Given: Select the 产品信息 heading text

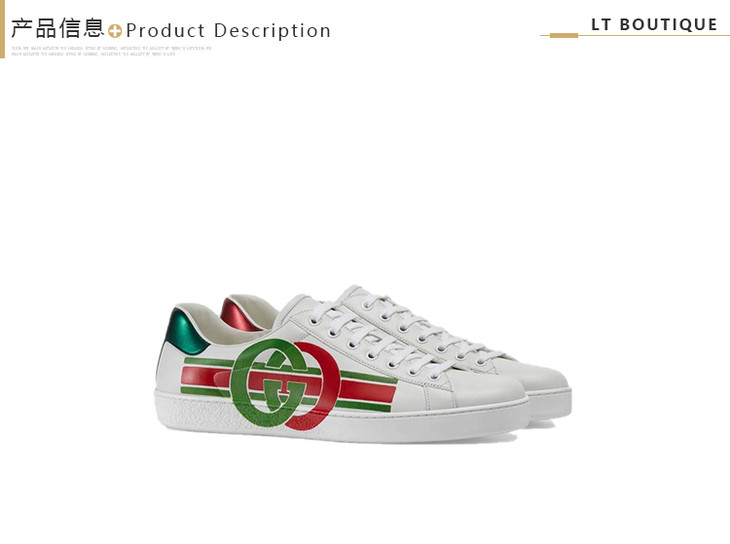Looking at the screenshot, I should (58, 28).
